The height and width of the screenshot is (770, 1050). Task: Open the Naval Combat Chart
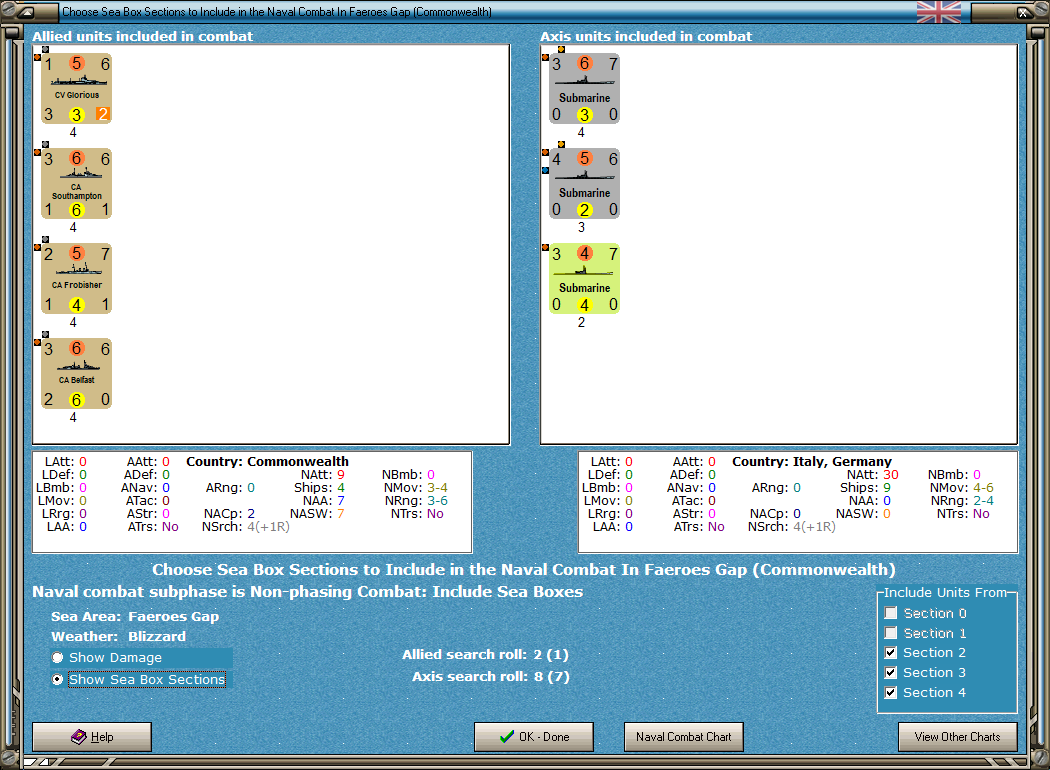coord(684,737)
